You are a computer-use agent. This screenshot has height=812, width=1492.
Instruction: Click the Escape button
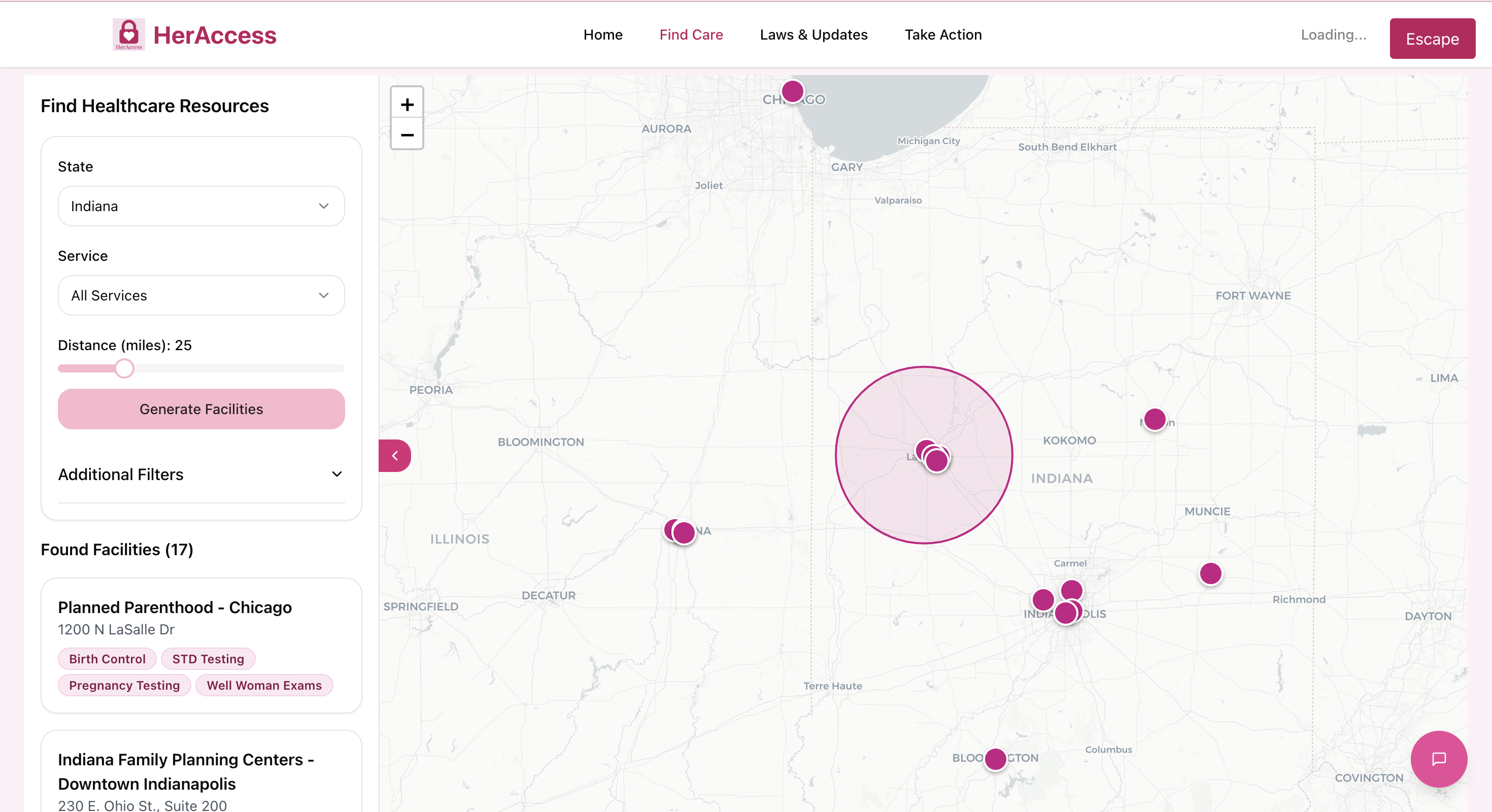pyautogui.click(x=1432, y=39)
